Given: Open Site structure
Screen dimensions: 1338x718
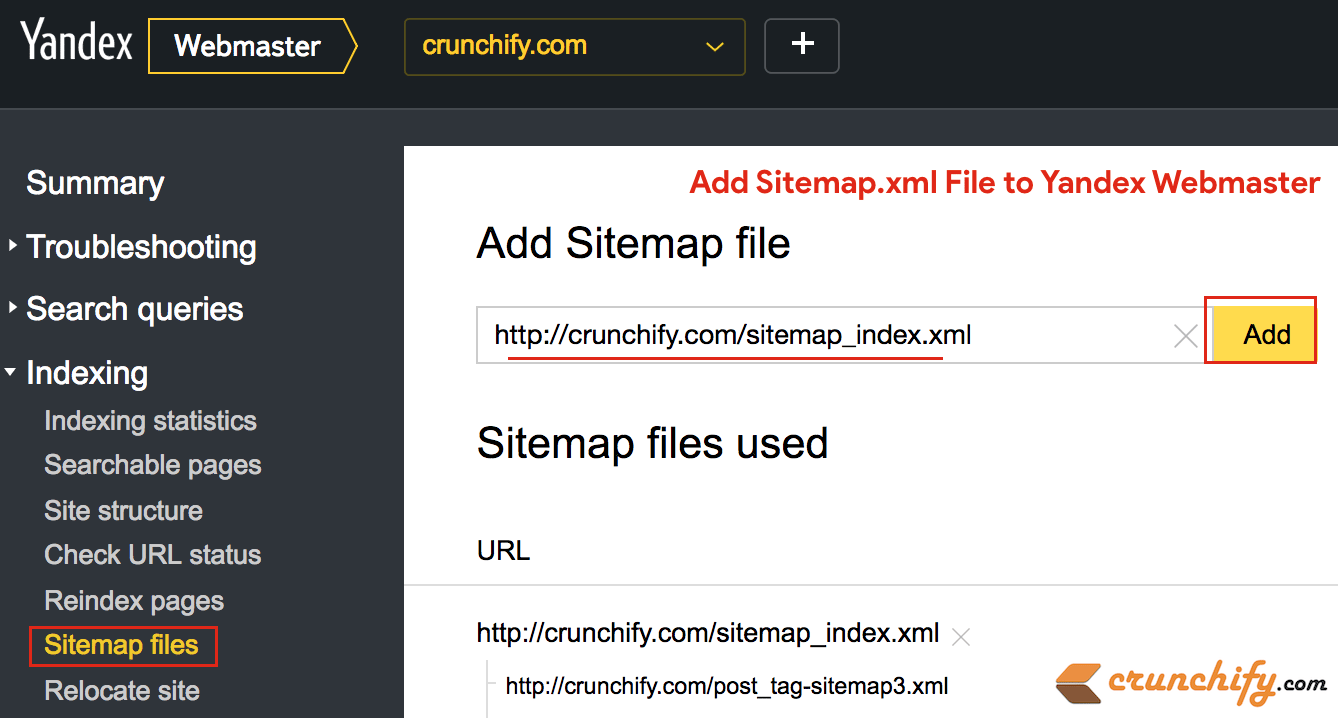Looking at the screenshot, I should tap(123, 511).
